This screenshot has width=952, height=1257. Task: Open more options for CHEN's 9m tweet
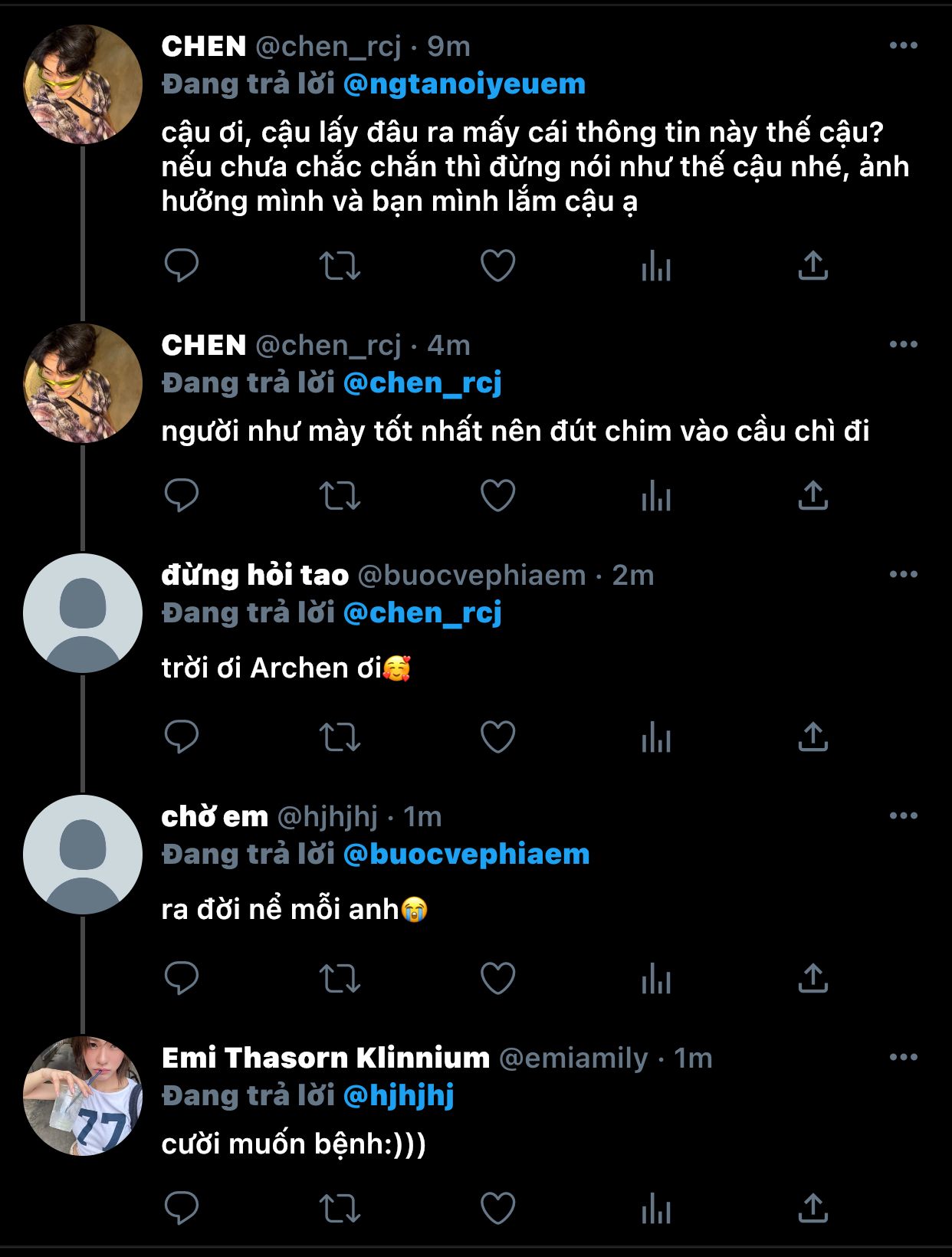(x=903, y=46)
